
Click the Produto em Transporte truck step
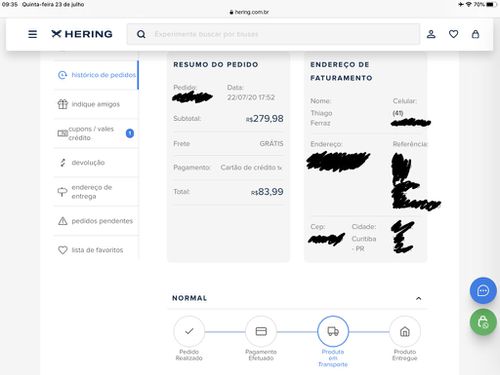coord(333,331)
